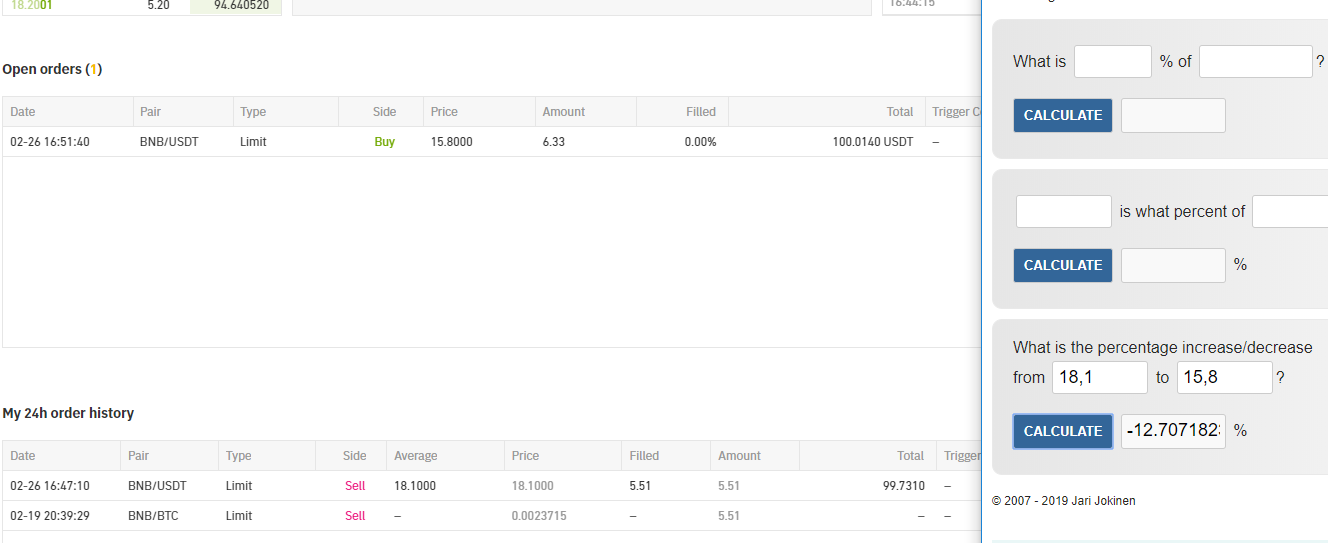Click the Sell label in BNB/USDT history row
1328x543 pixels.
click(355, 486)
